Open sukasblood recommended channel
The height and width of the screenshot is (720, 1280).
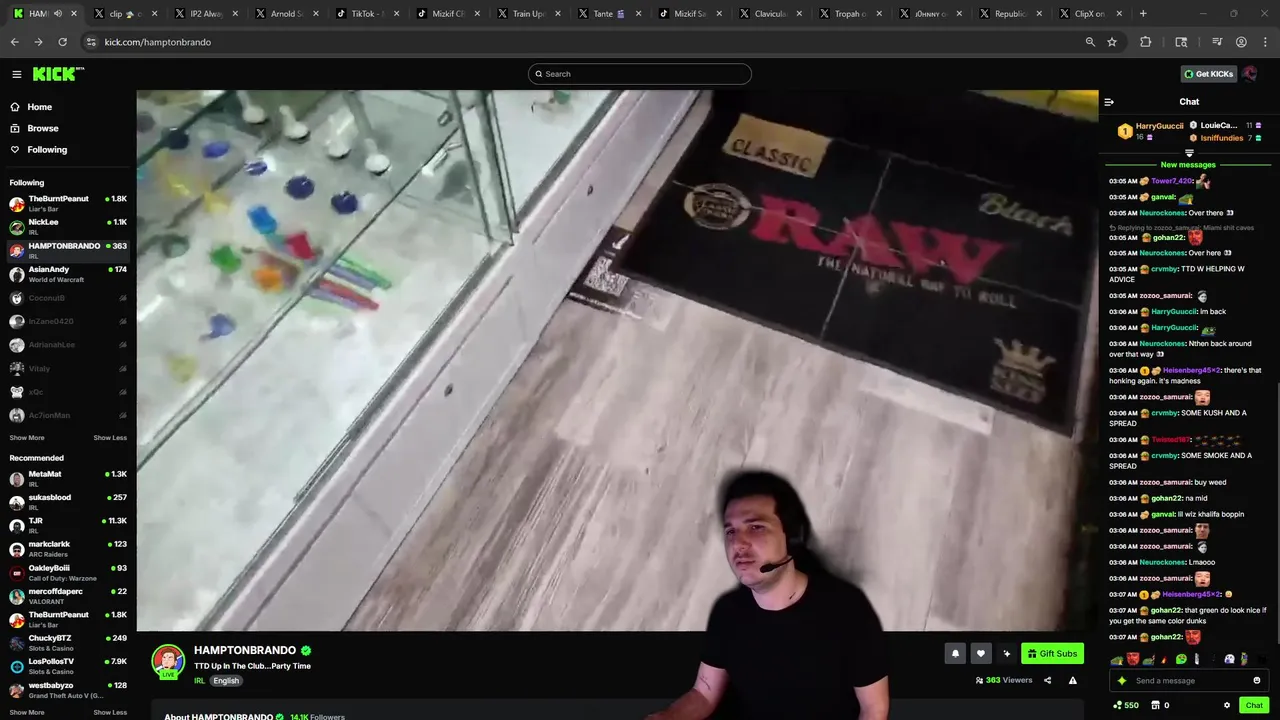click(x=68, y=501)
